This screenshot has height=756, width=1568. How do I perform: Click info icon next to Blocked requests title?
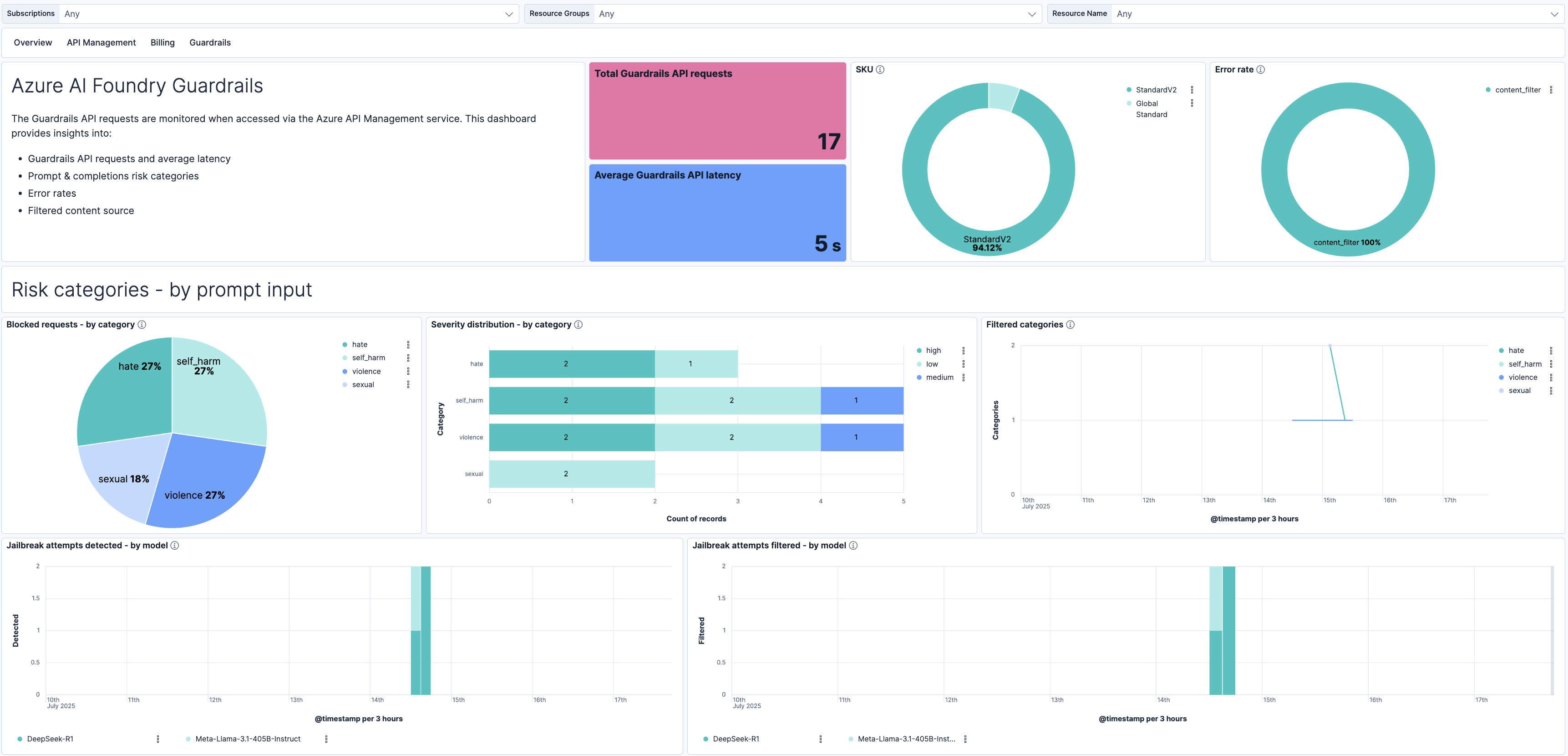(x=142, y=325)
